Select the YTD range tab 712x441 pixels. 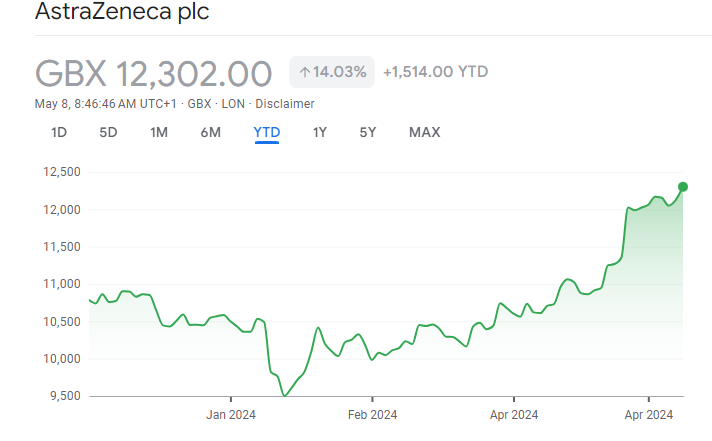tap(267, 132)
